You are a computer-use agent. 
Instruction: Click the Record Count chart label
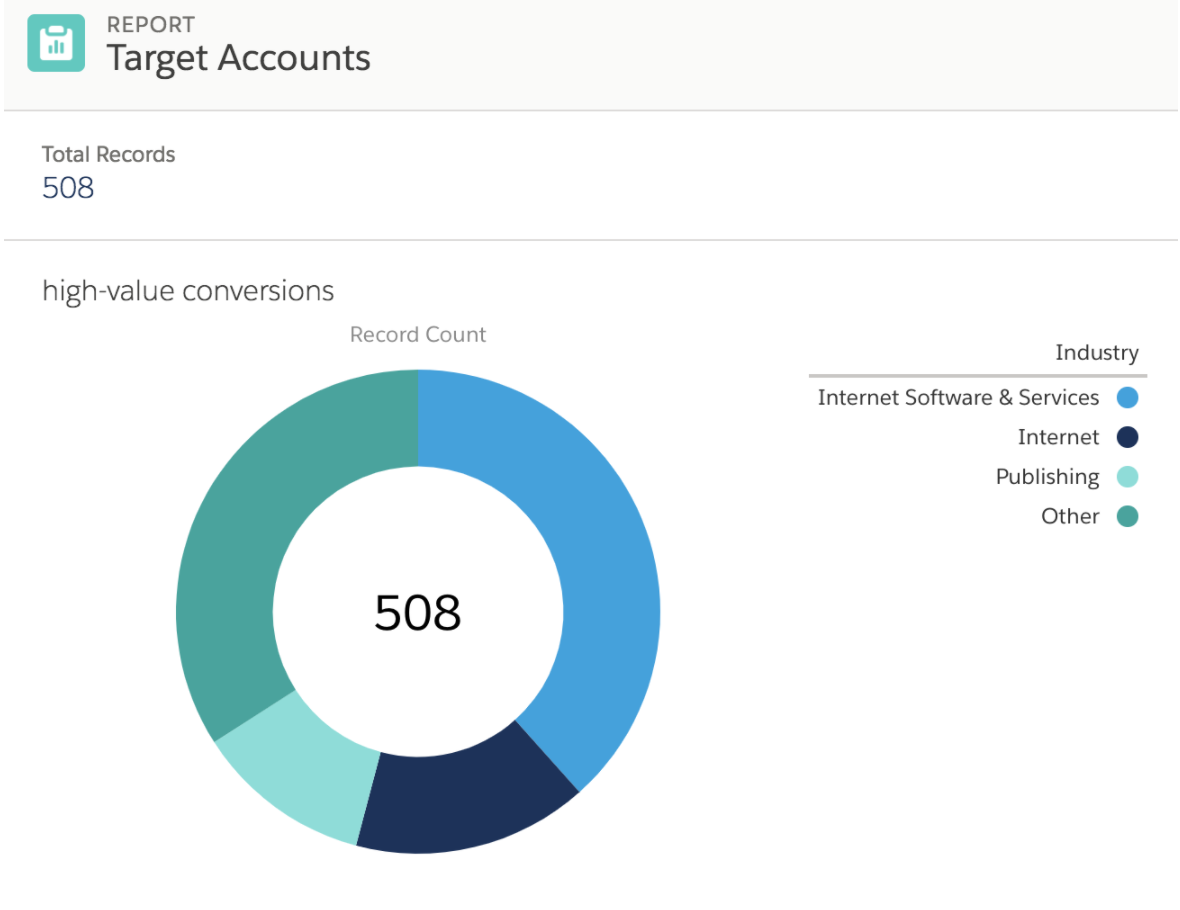point(418,334)
